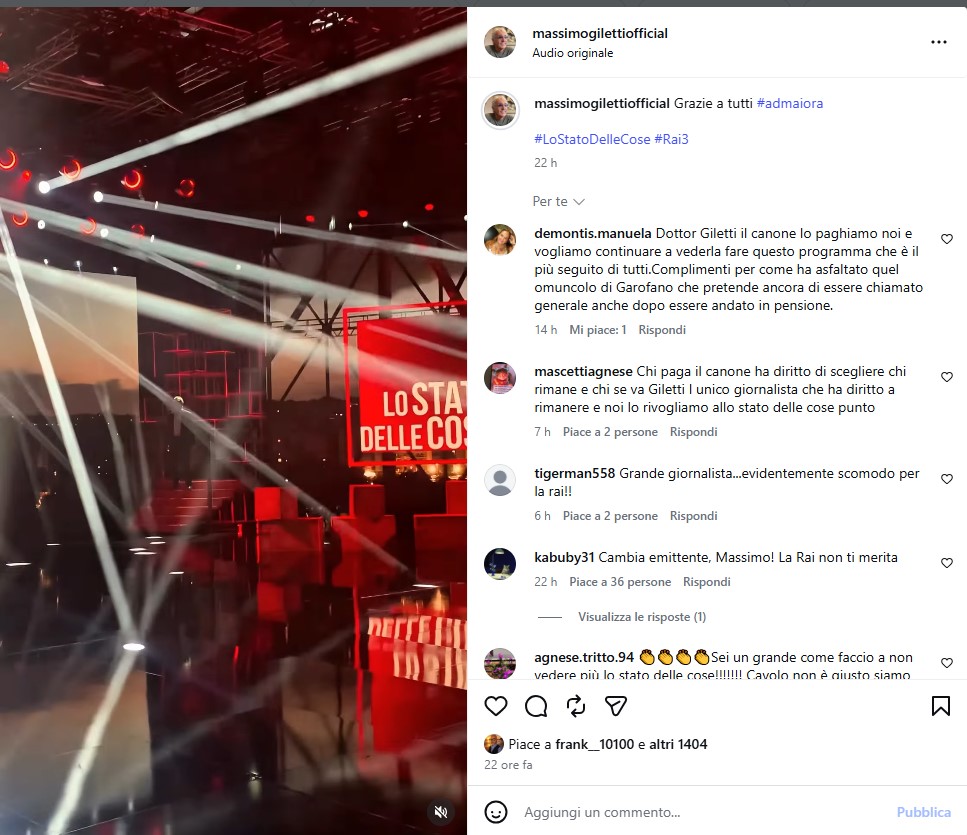The height and width of the screenshot is (835, 967).
Task: Open kabuby31's profile picture
Action: click(500, 564)
